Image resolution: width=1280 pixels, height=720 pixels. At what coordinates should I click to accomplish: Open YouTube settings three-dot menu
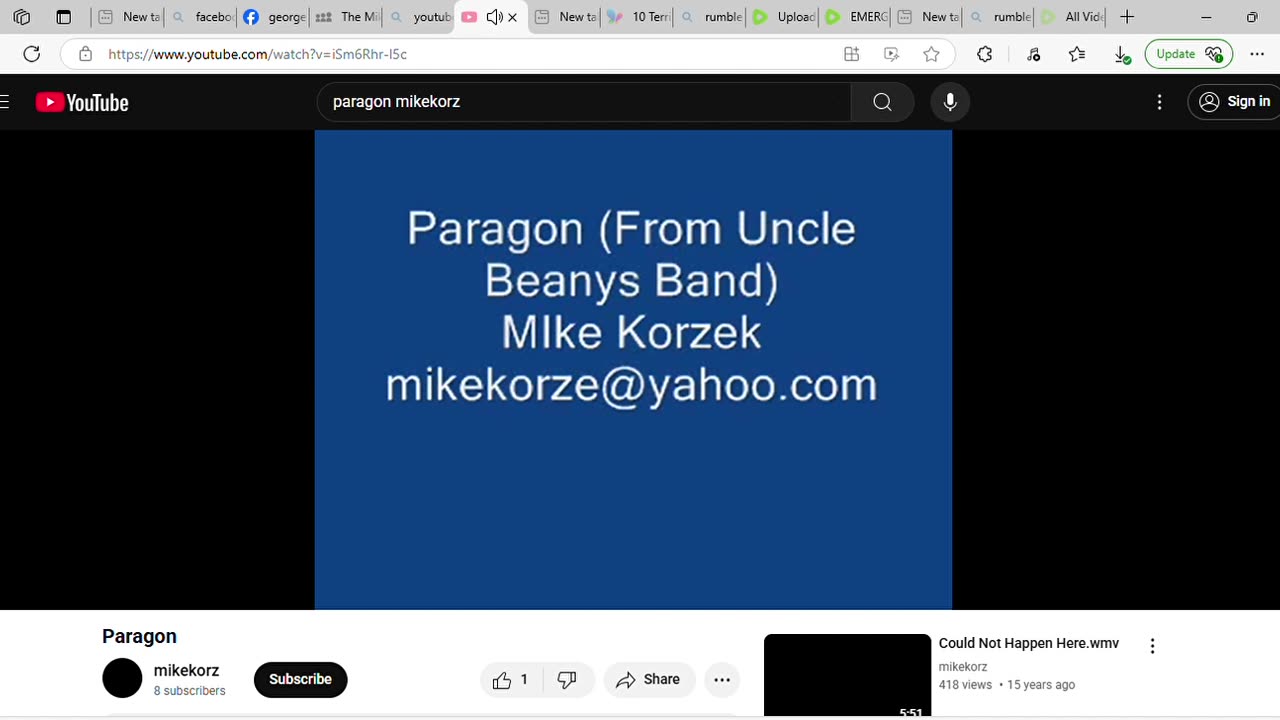click(x=1160, y=101)
